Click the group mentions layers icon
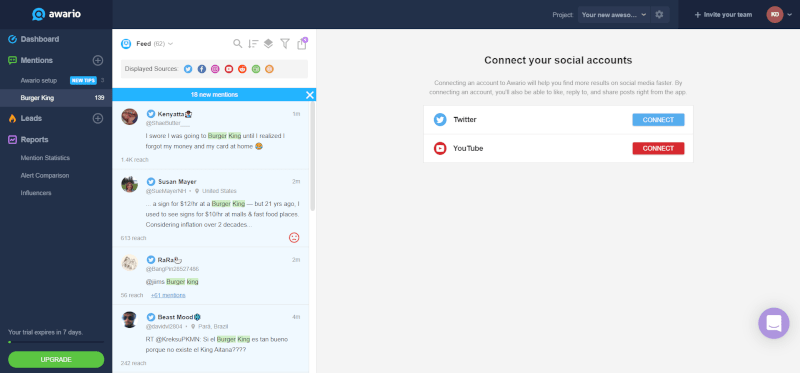Image resolution: width=800 pixels, height=373 pixels. click(x=268, y=44)
